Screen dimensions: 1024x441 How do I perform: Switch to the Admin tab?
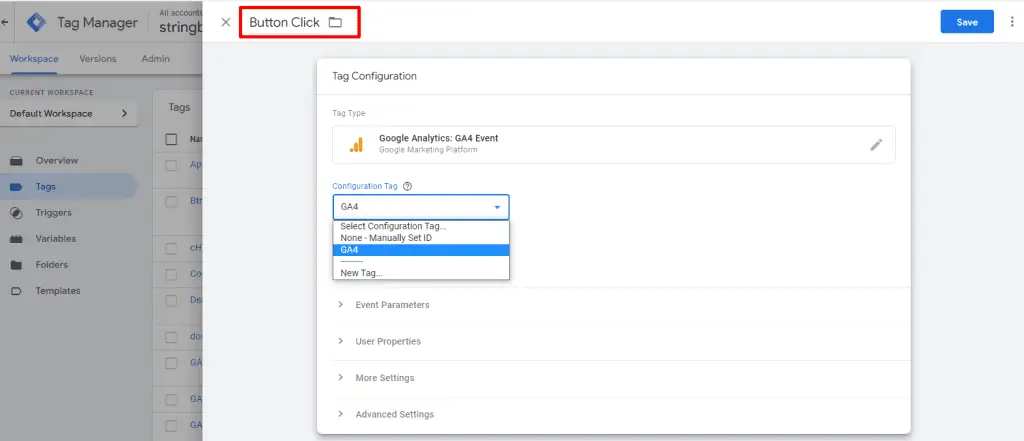pos(155,59)
